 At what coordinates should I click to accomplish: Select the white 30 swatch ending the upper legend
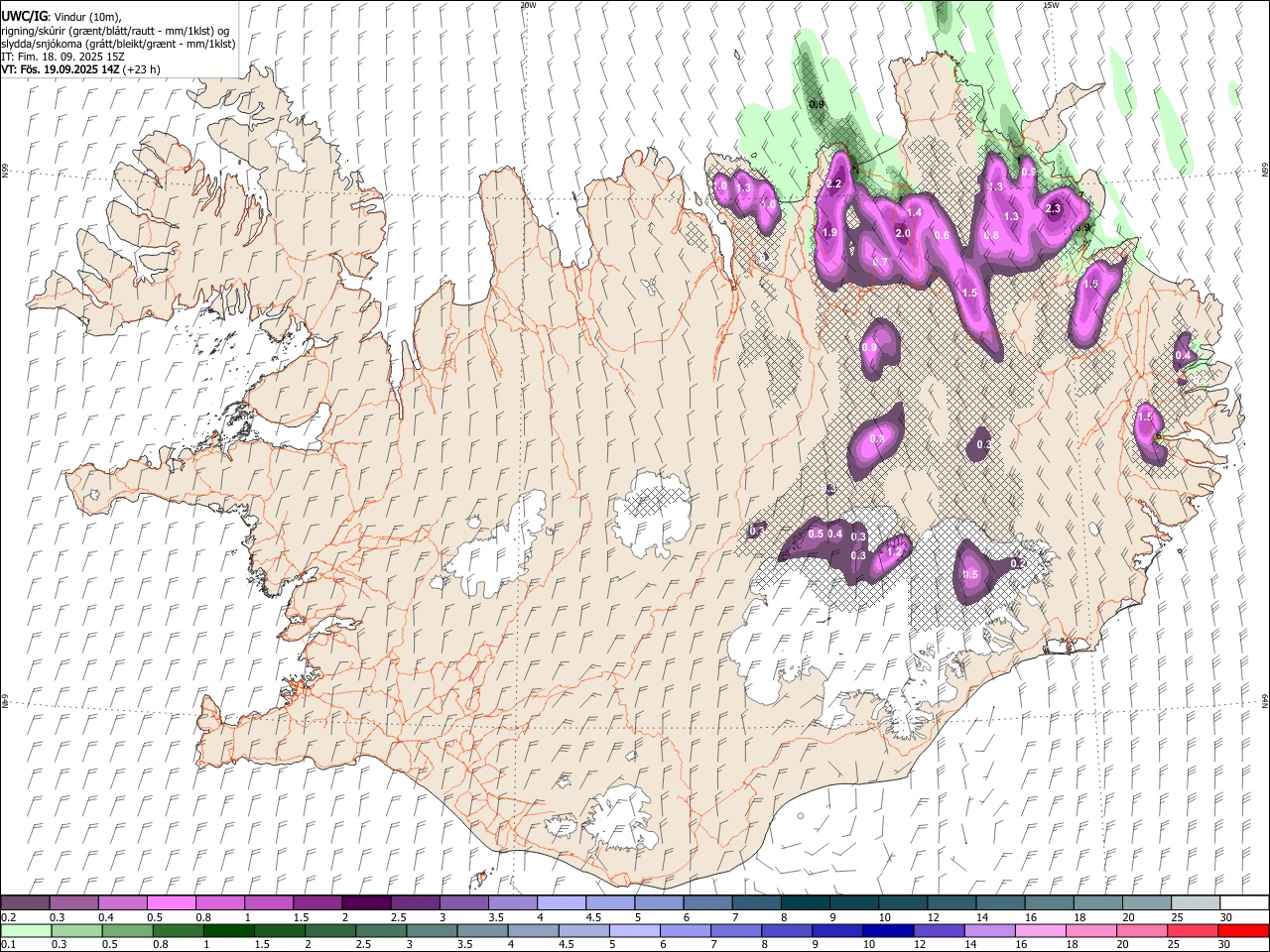click(x=1244, y=903)
